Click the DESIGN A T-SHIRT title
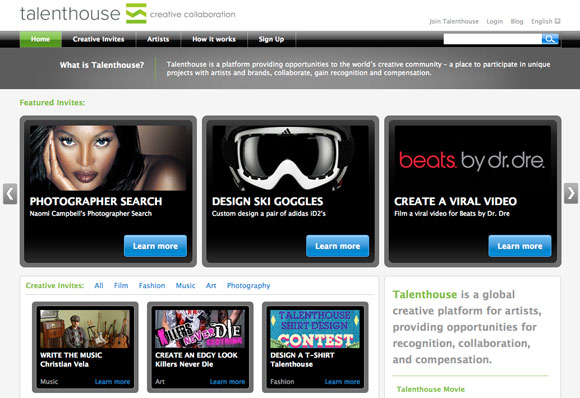The image size is (580, 398). coord(302,355)
